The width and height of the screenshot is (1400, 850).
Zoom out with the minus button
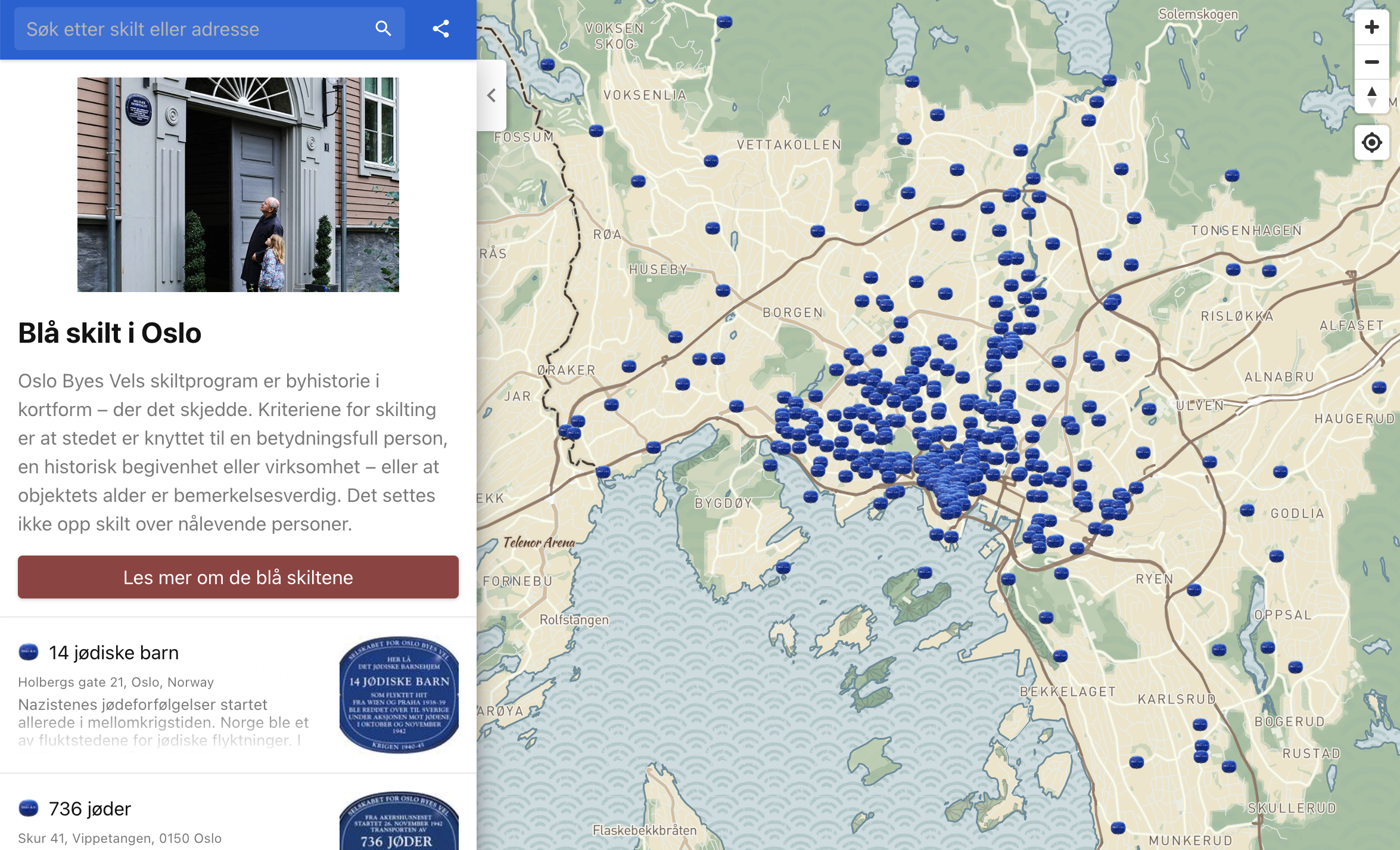pyautogui.click(x=1371, y=62)
